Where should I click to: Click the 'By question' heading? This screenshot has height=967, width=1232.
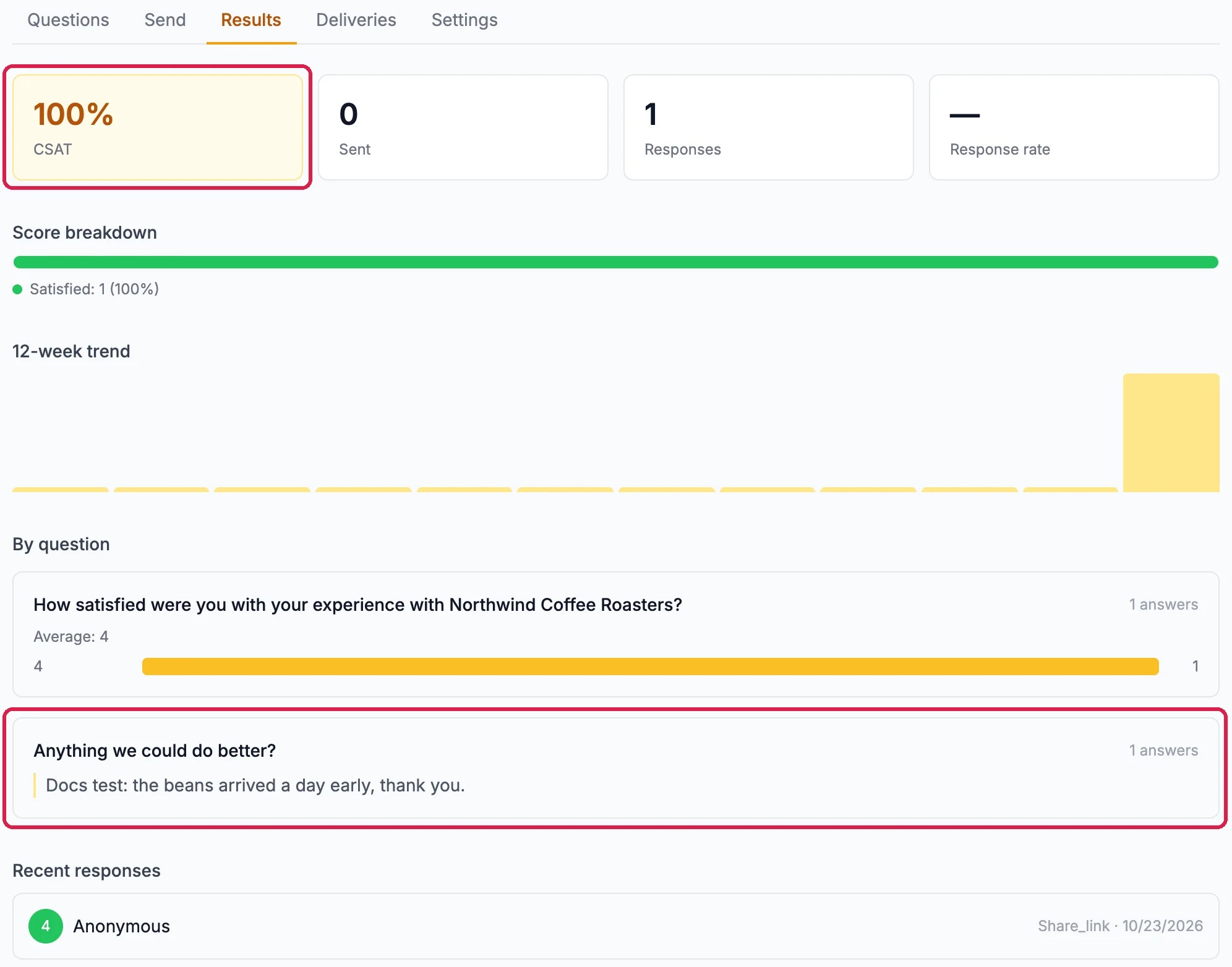tap(61, 544)
